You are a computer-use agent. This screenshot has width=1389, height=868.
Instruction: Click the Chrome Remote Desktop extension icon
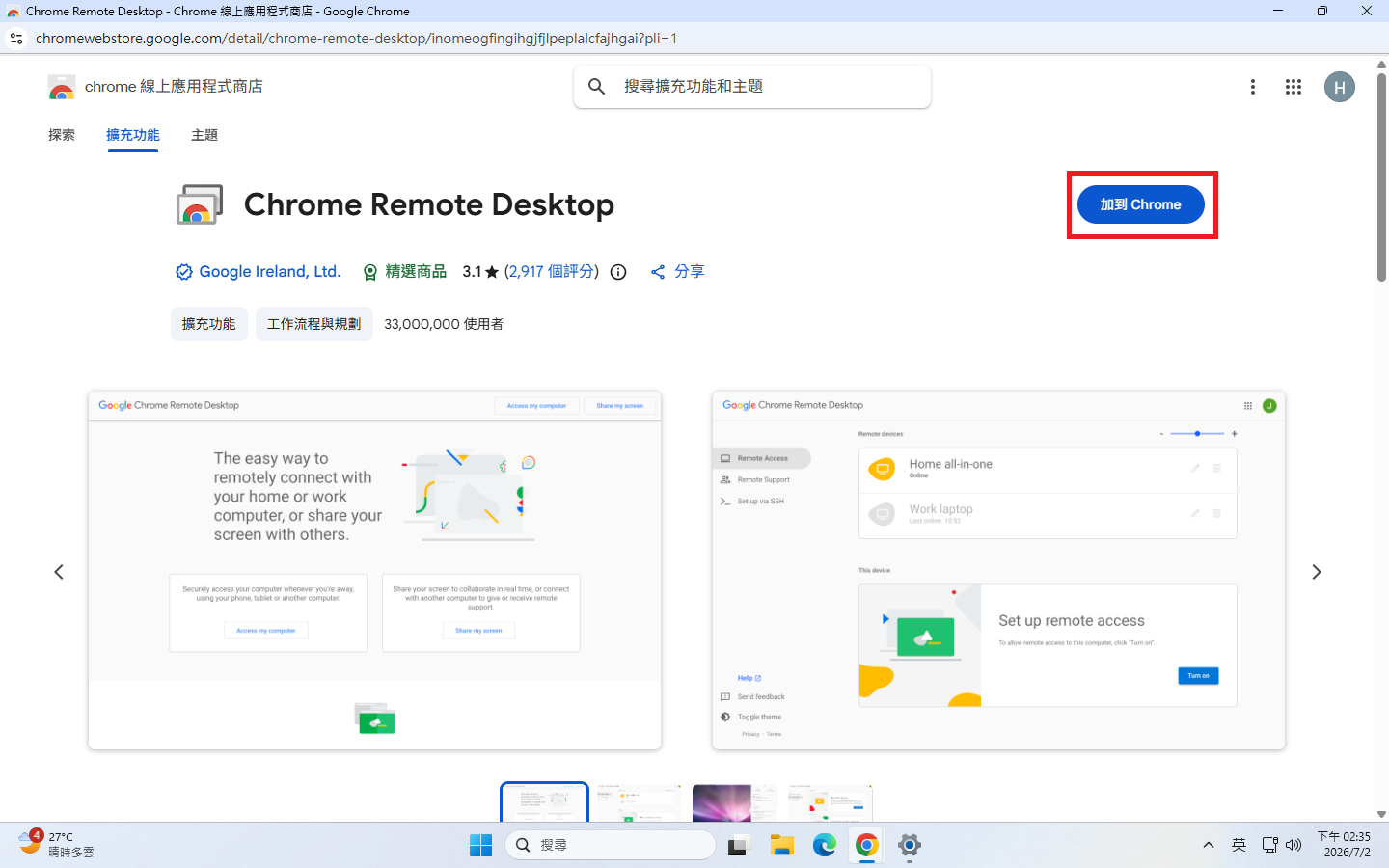(x=200, y=204)
